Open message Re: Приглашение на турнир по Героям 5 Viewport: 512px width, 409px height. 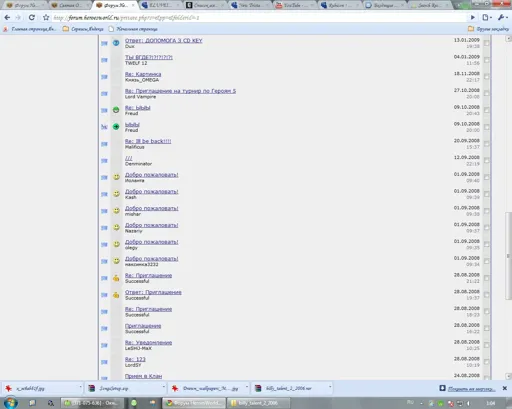coord(180,91)
